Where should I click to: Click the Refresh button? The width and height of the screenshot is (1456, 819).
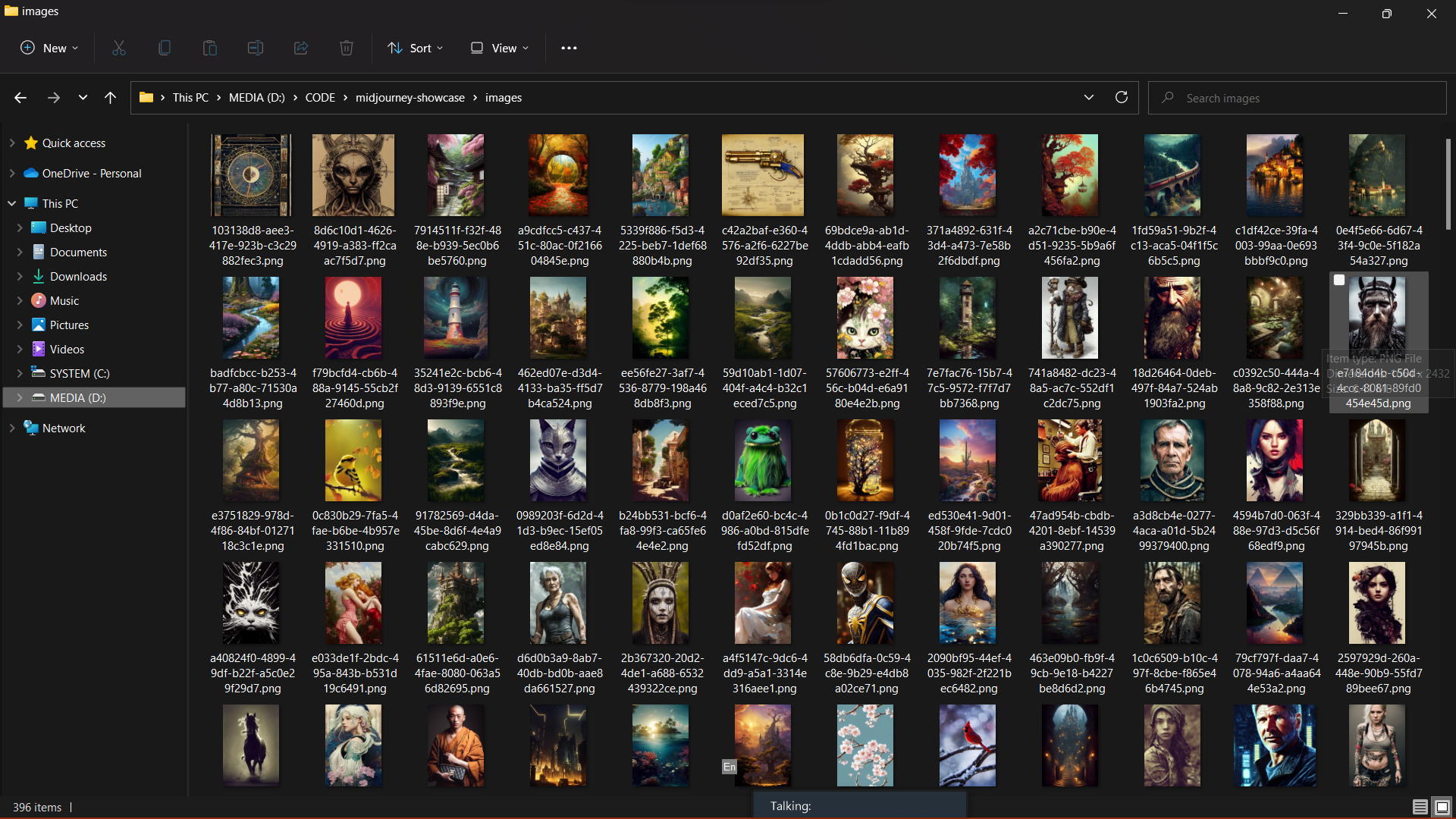tap(1122, 97)
